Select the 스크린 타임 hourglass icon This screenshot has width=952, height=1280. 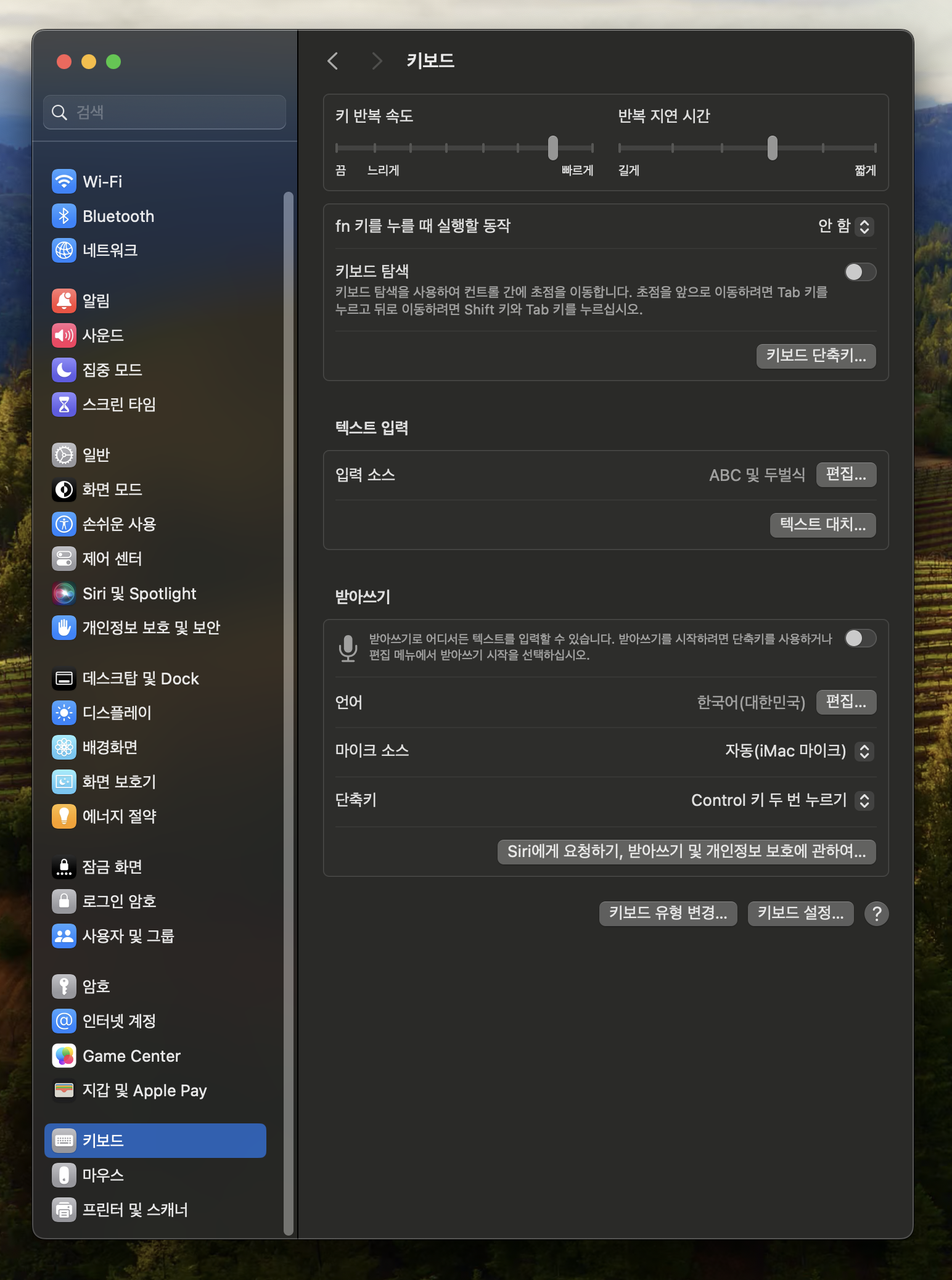coord(64,404)
